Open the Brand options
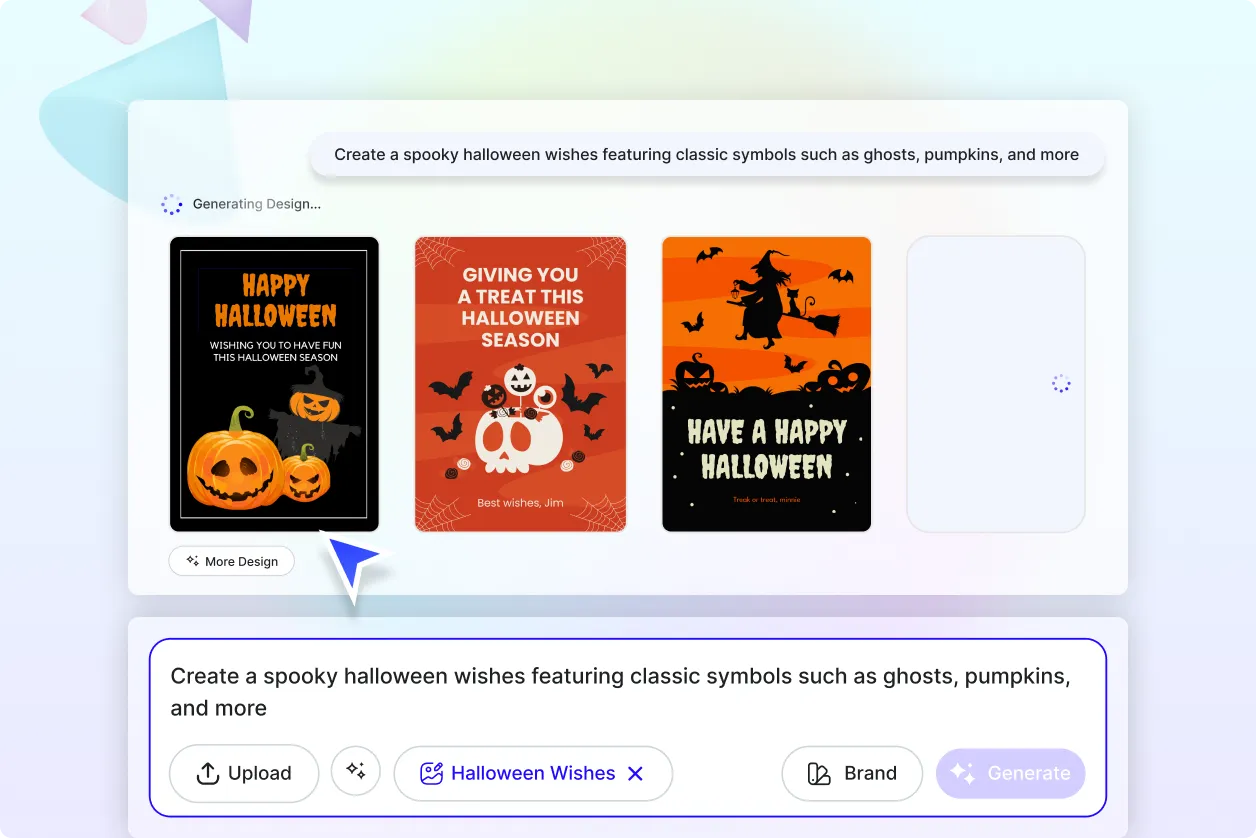The image size is (1256, 838). tap(852, 773)
